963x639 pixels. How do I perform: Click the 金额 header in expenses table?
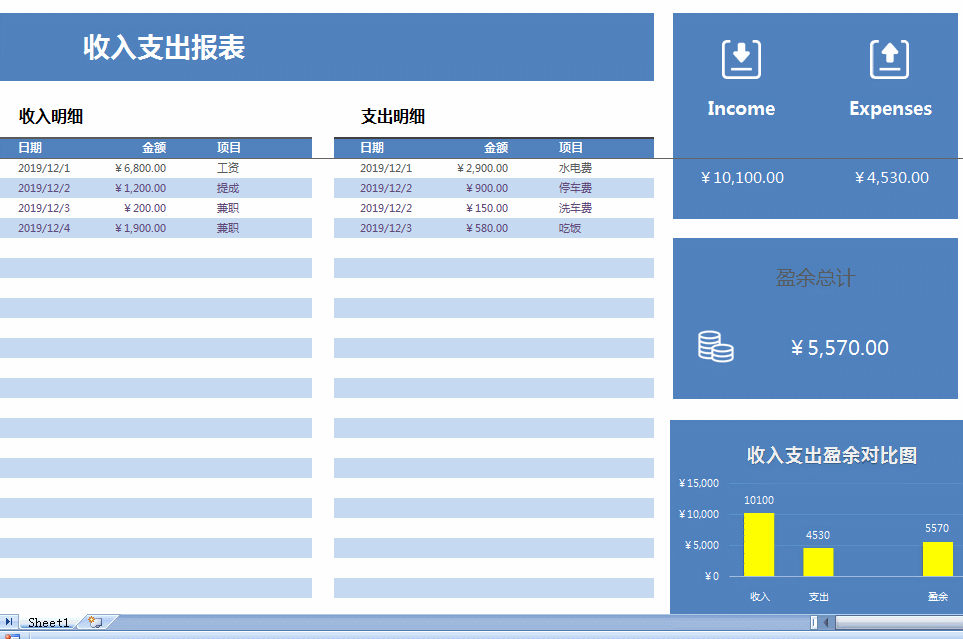tap(496, 147)
